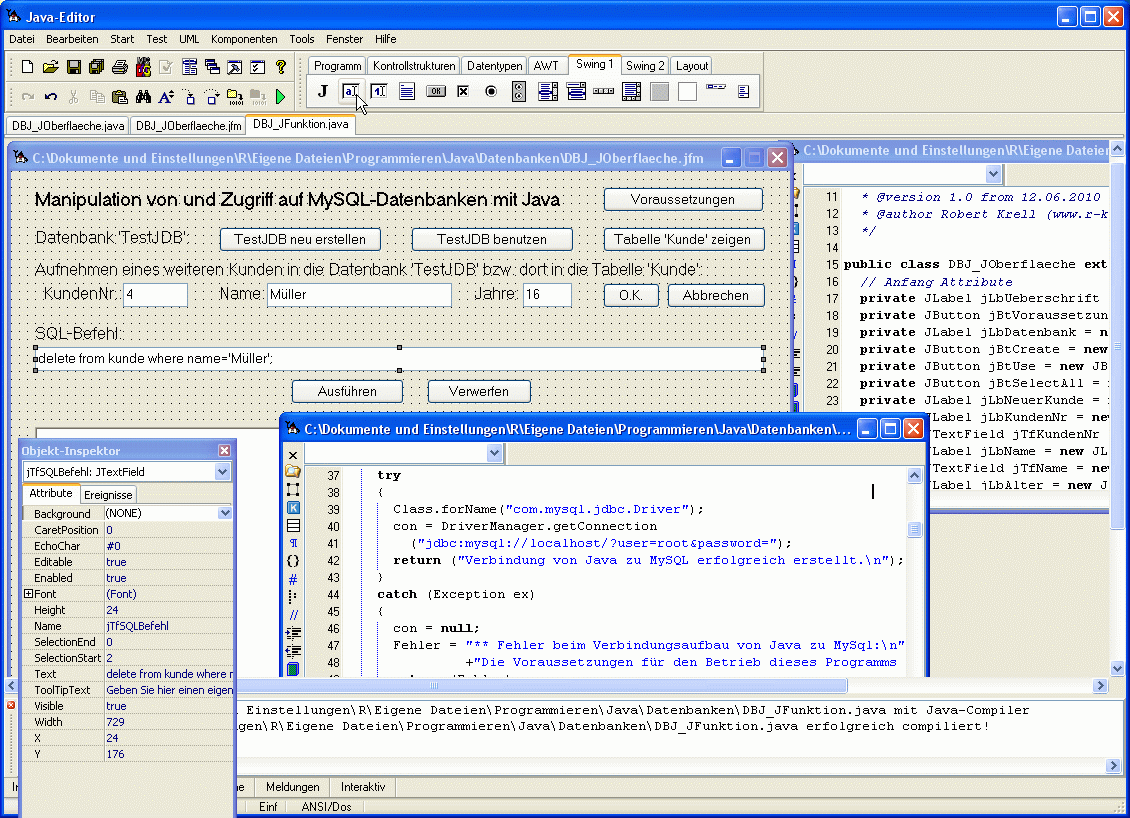1130x818 pixels.
Task: Click the Save (floppy disk) toolbar icon
Action: pos(74,67)
